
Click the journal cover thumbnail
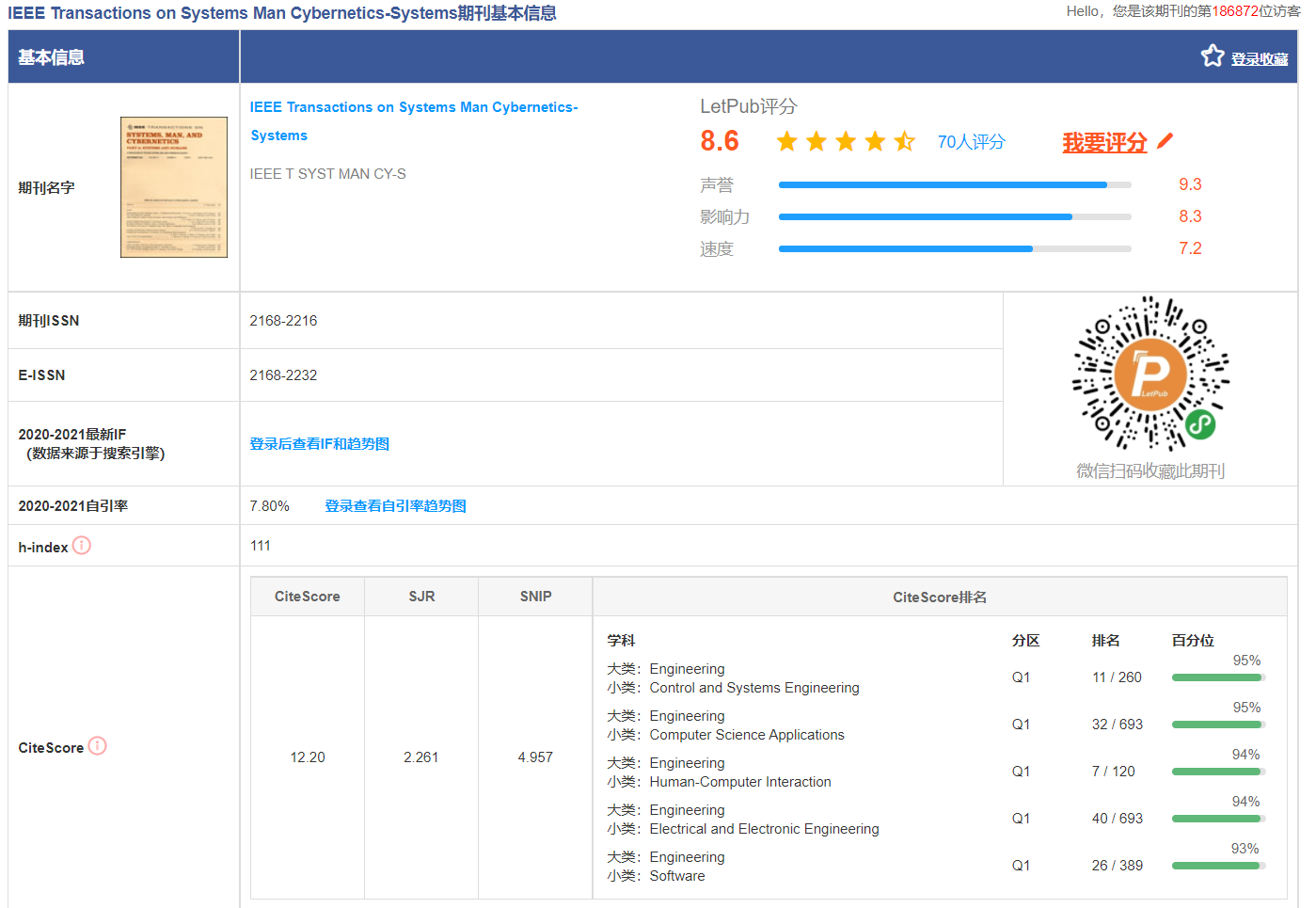pyautogui.click(x=174, y=187)
